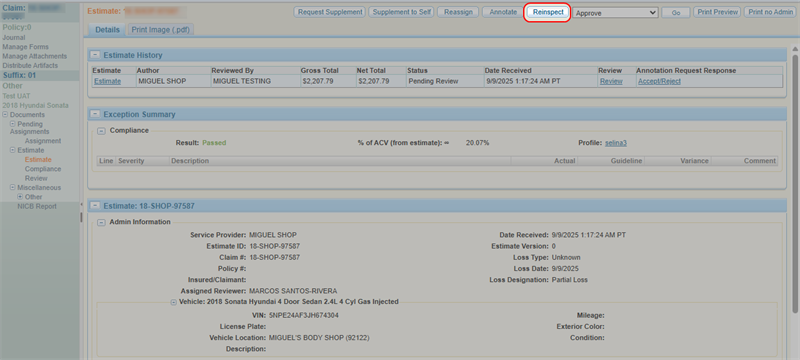
Task: Click the Accept/Reject link
Action: point(659,81)
